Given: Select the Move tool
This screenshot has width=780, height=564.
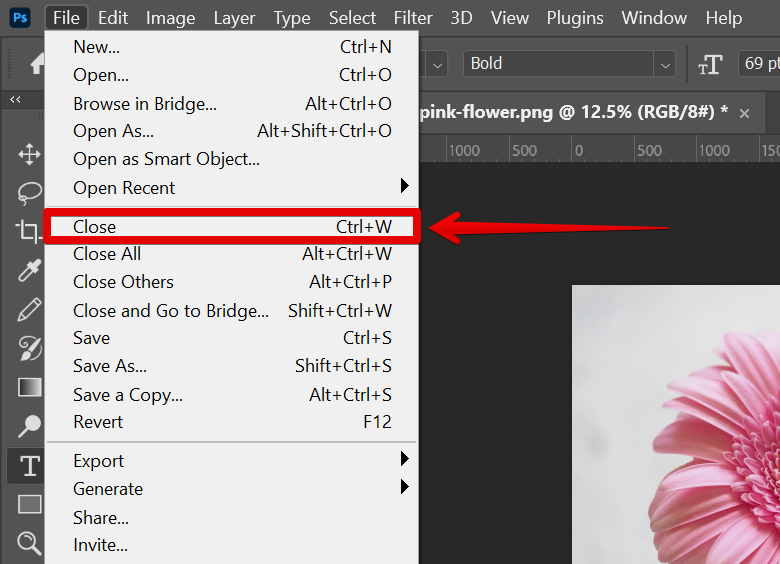Looking at the screenshot, I should click(29, 154).
